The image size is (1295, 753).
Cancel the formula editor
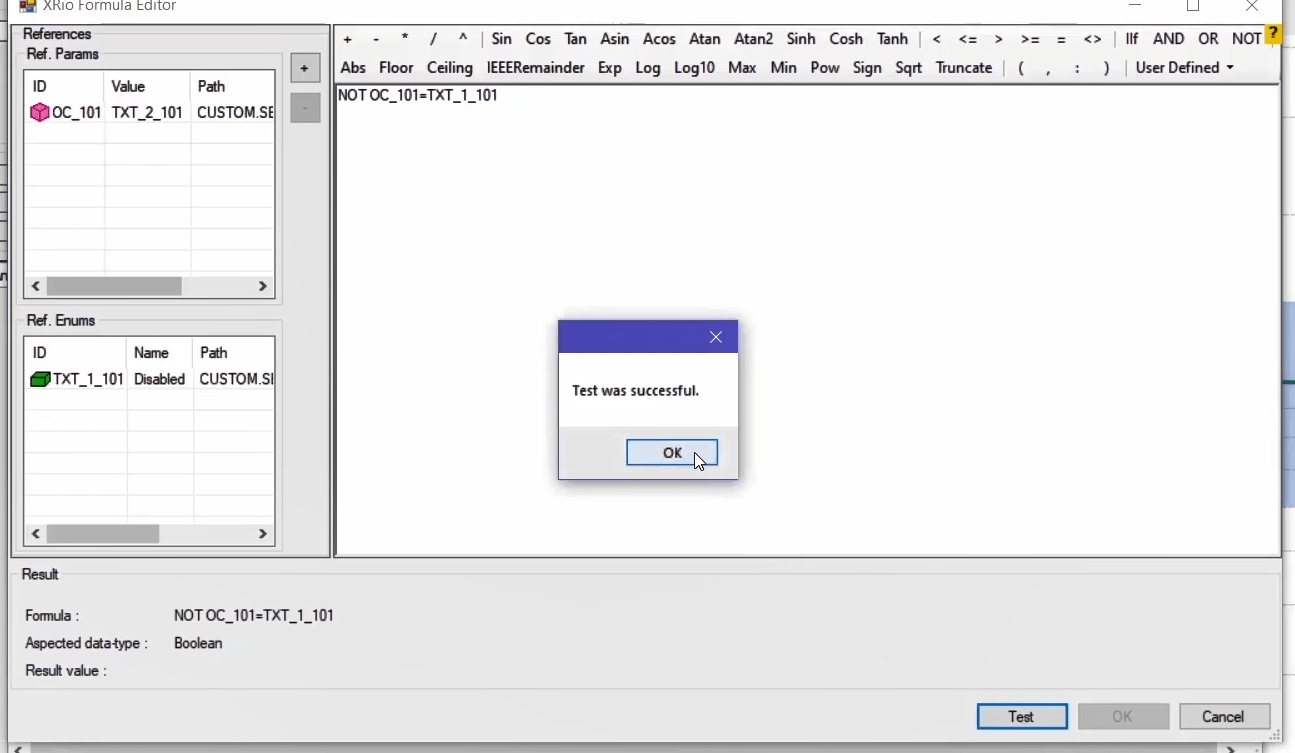[1223, 717]
